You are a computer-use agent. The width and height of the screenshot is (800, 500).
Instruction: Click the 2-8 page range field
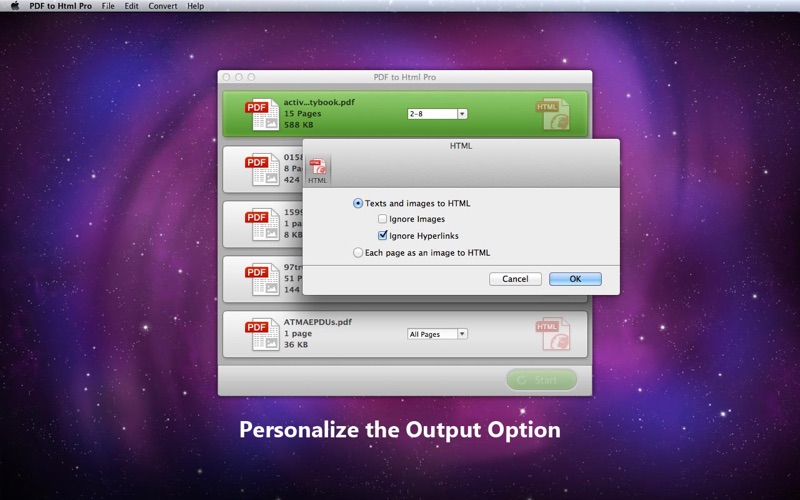[x=433, y=114]
